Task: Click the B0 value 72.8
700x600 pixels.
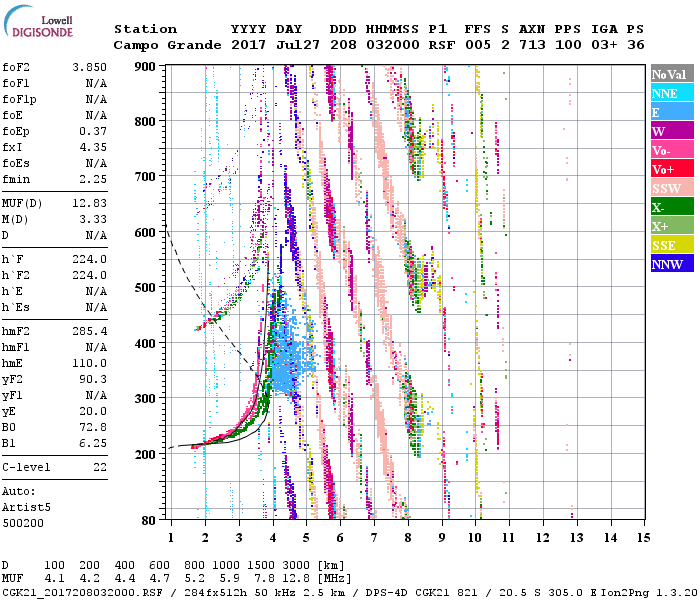Action: [93, 427]
